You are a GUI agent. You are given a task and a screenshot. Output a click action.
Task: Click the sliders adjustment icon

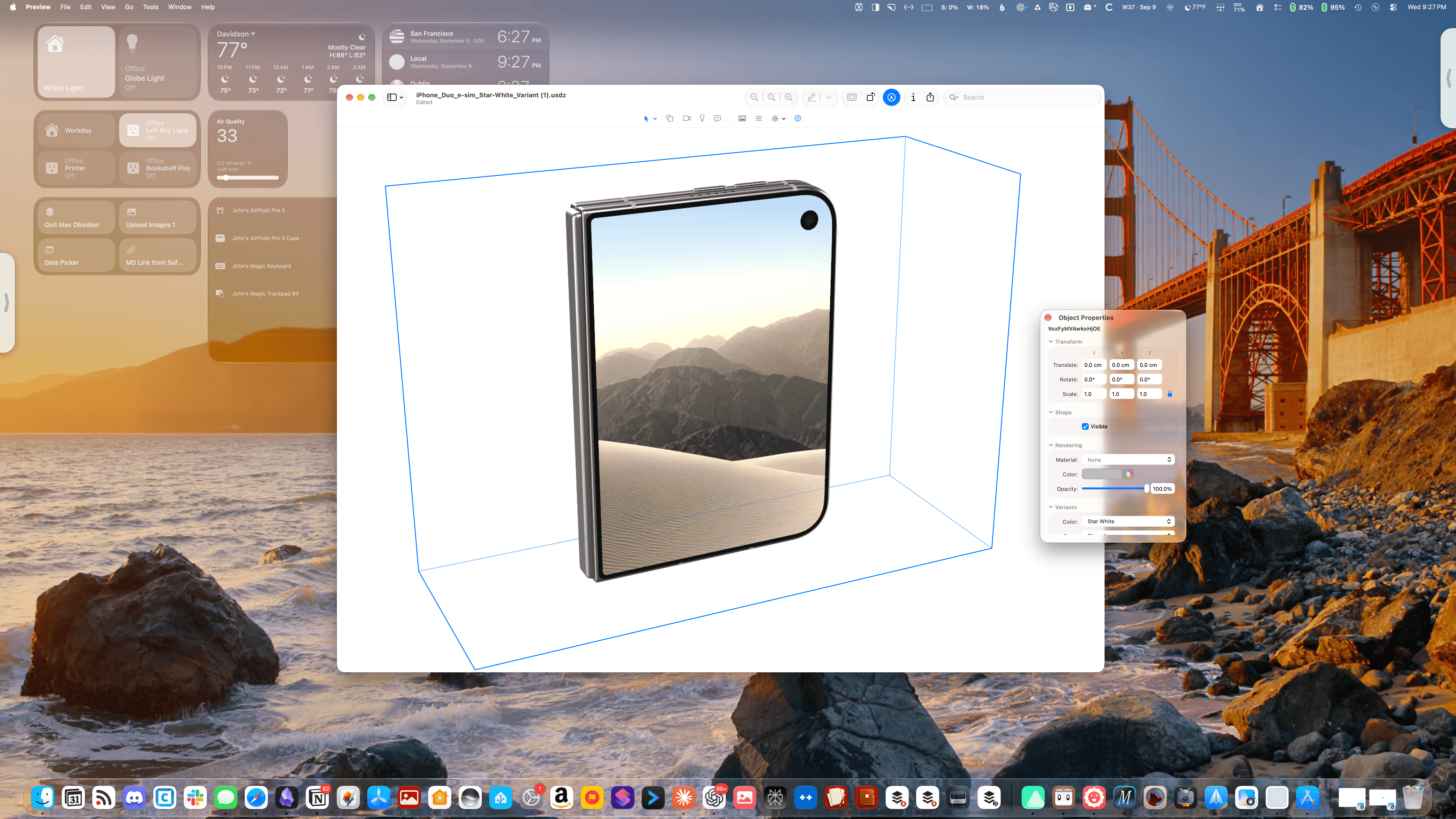(x=758, y=118)
